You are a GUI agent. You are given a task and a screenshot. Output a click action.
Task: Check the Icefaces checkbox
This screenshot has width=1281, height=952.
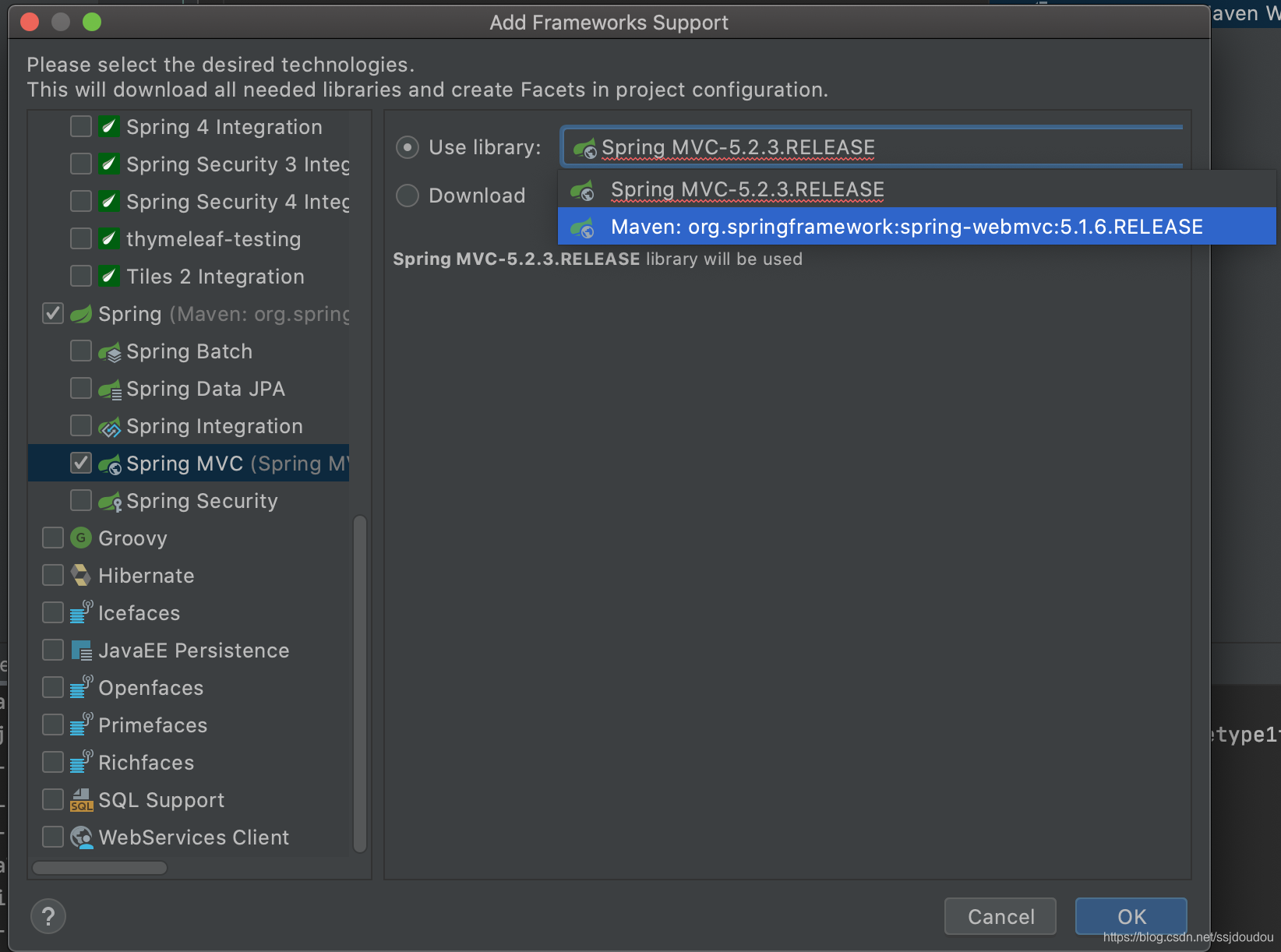pos(53,612)
